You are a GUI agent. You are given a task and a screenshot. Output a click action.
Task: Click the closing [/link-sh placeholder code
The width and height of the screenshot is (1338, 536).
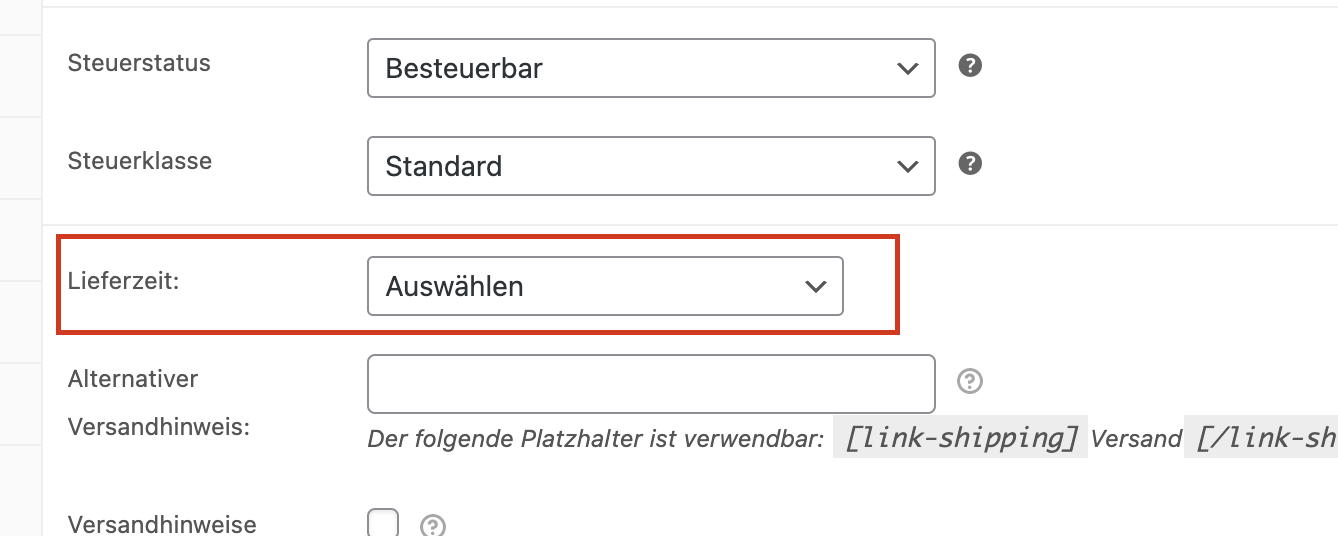click(x=1262, y=438)
